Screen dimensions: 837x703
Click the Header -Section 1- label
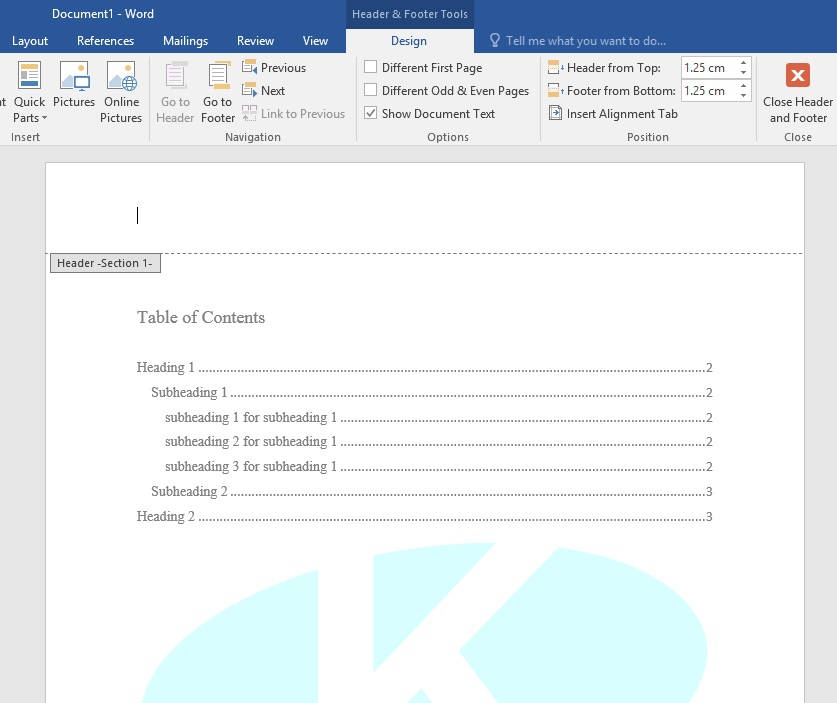pyautogui.click(x=105, y=263)
